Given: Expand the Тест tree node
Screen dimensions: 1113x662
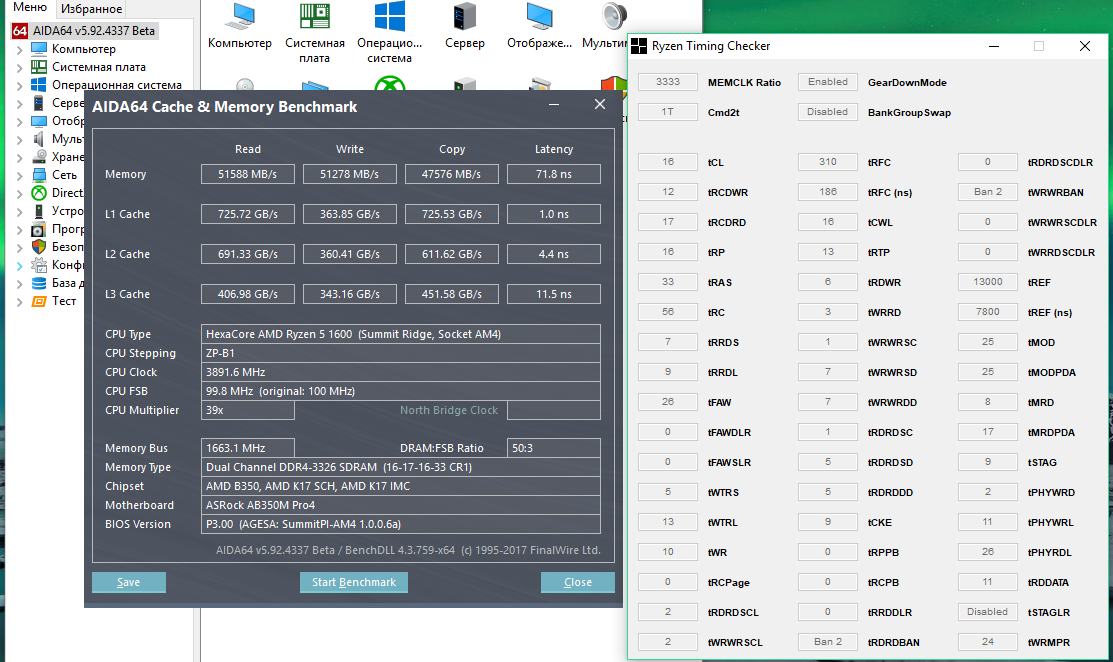Looking at the screenshot, I should tap(20, 302).
